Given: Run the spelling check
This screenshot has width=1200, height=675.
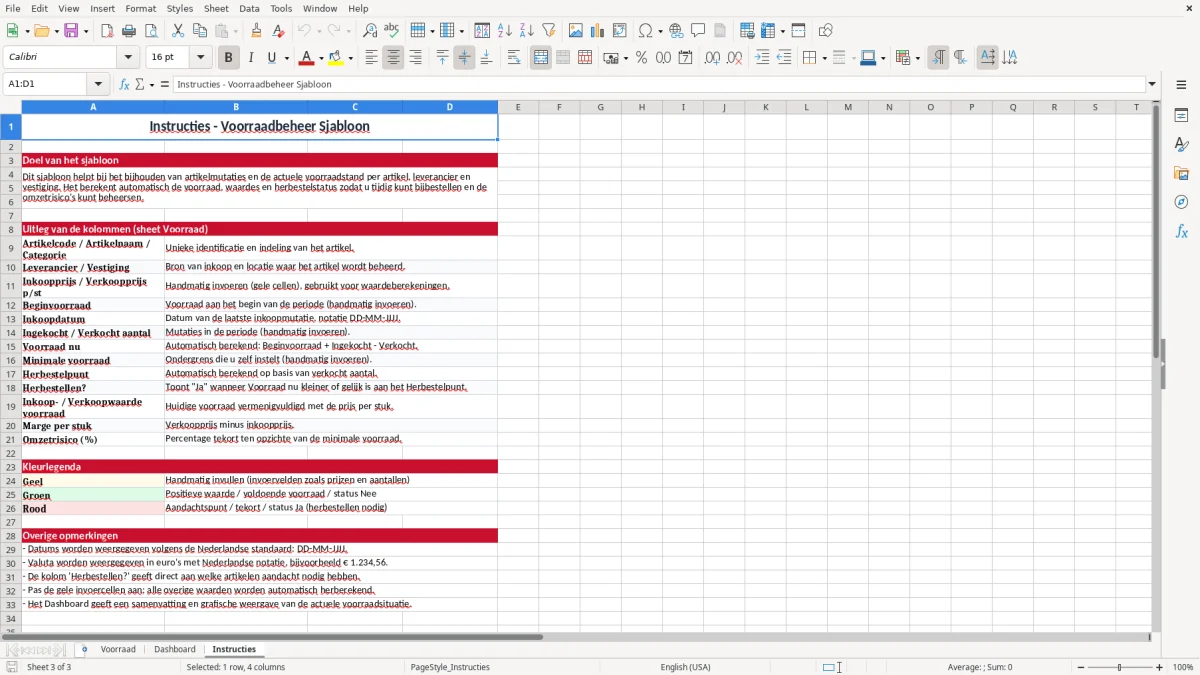Looking at the screenshot, I should [392, 31].
